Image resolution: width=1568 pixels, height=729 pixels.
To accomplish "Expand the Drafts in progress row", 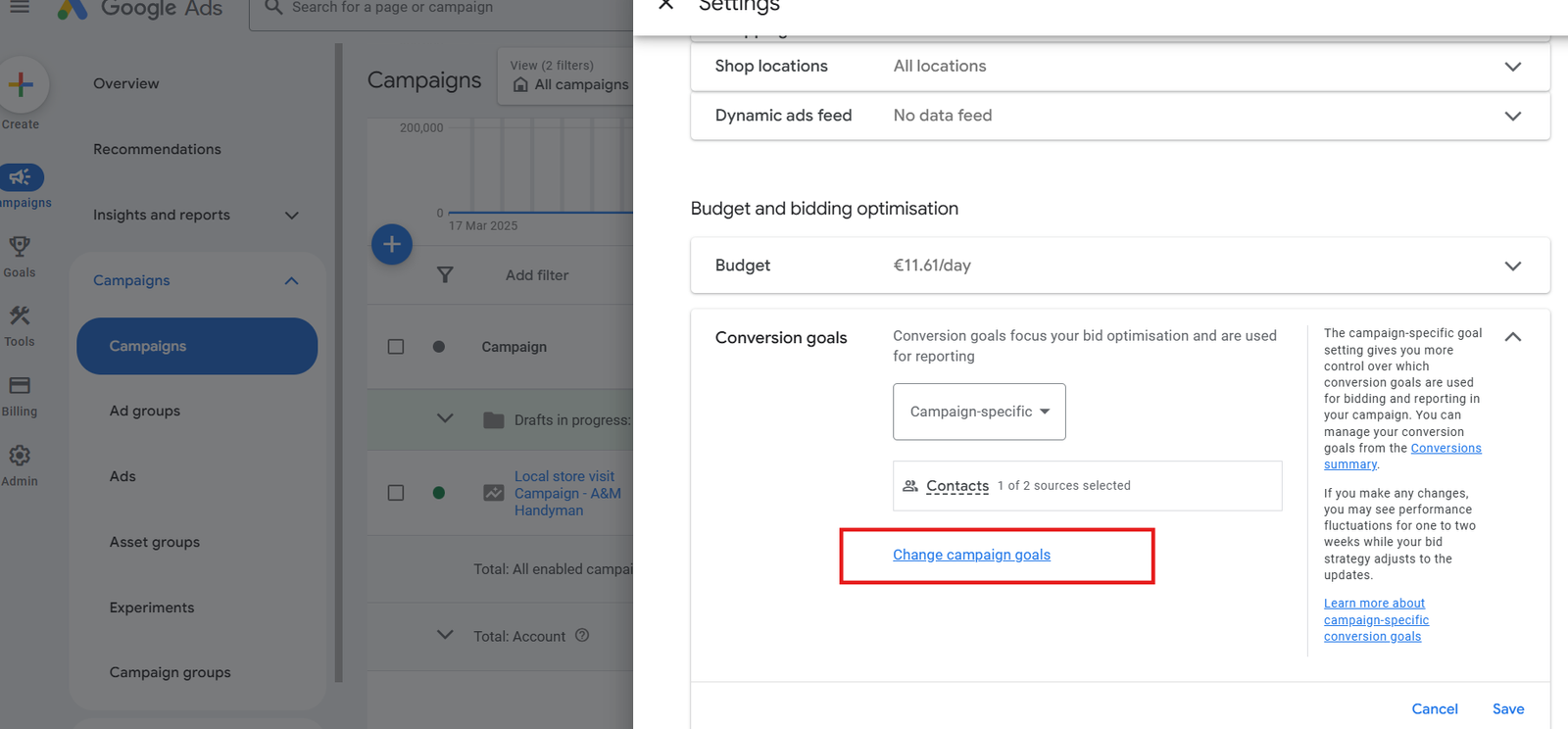I will (445, 418).
